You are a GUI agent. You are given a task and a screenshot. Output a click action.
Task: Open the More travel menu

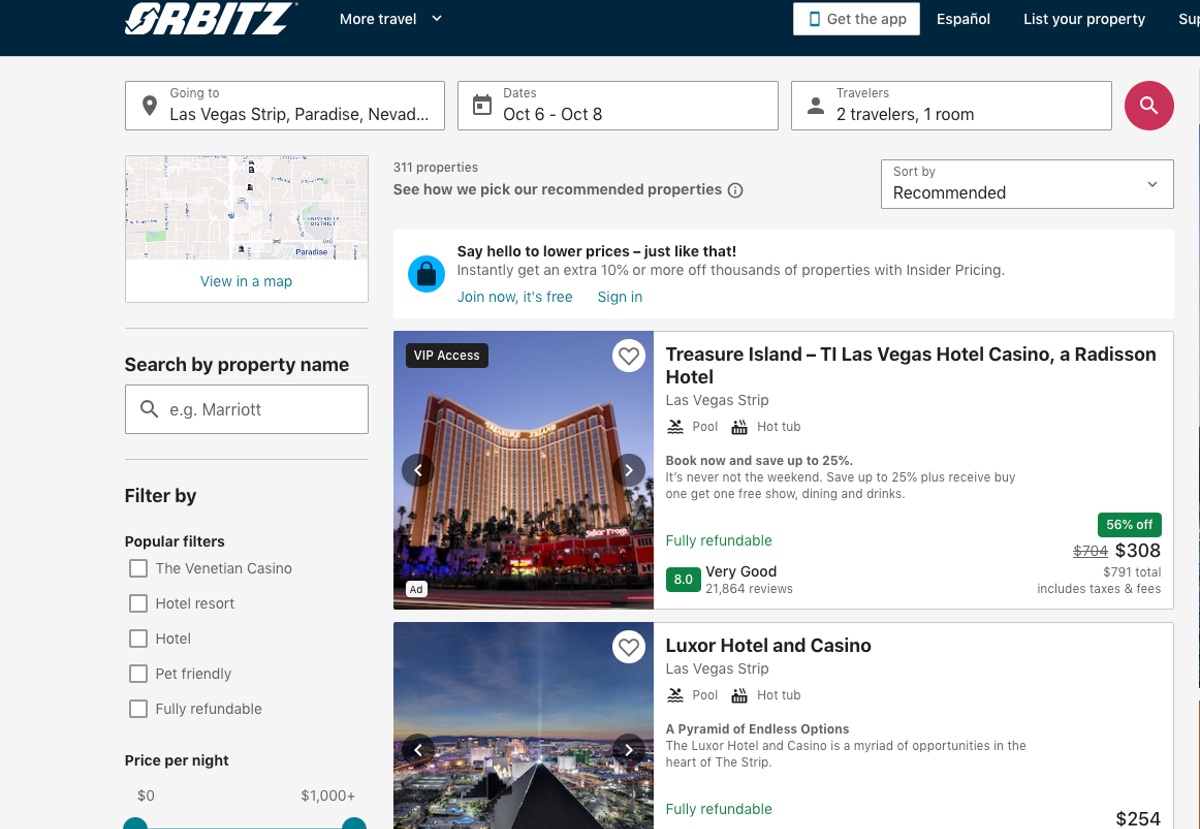pyautogui.click(x=390, y=19)
